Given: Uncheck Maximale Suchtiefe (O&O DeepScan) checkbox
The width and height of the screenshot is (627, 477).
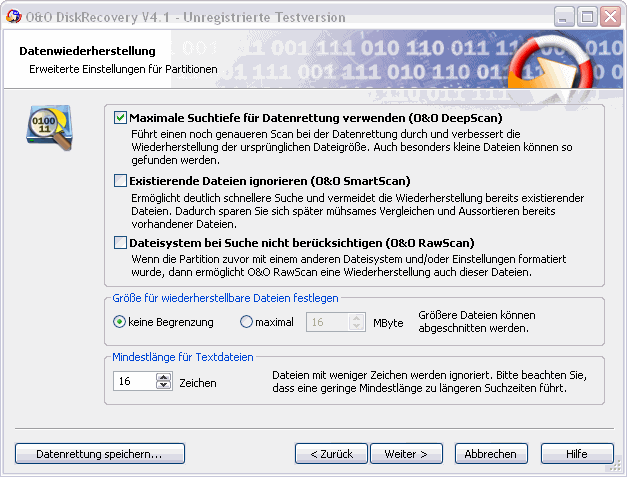Looking at the screenshot, I should pos(120,118).
